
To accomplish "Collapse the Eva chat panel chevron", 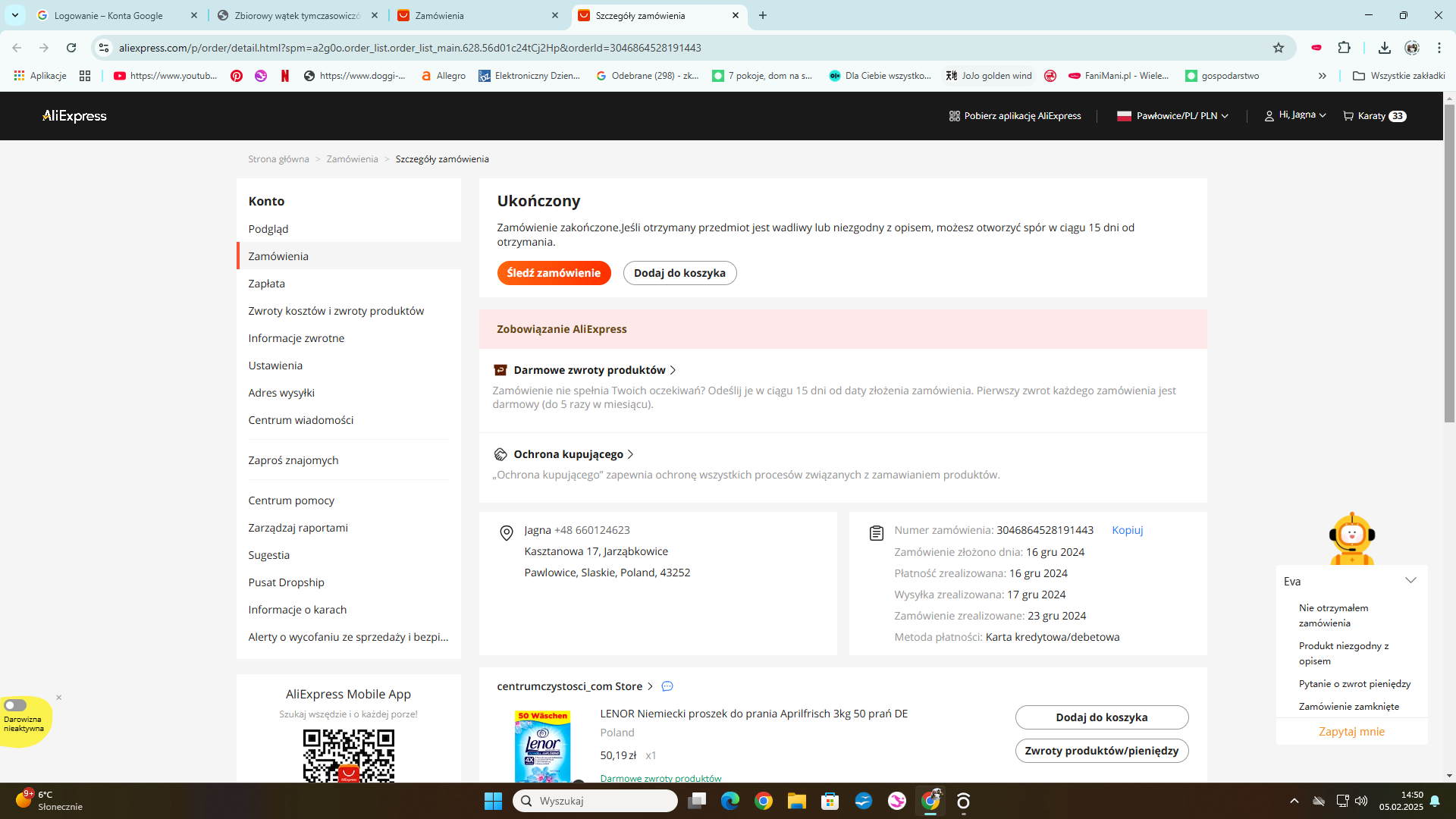I will tap(1410, 581).
